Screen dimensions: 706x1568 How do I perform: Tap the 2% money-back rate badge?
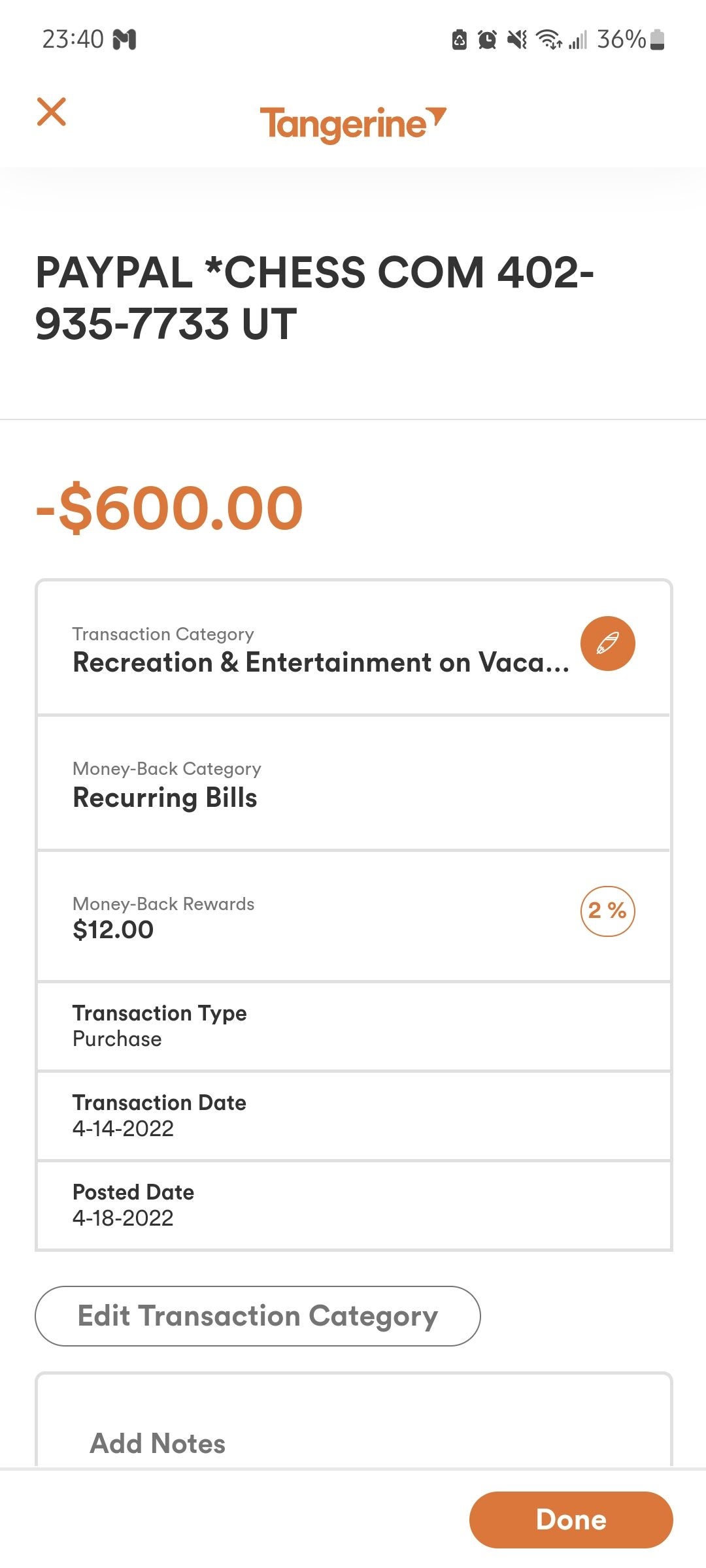pos(607,911)
